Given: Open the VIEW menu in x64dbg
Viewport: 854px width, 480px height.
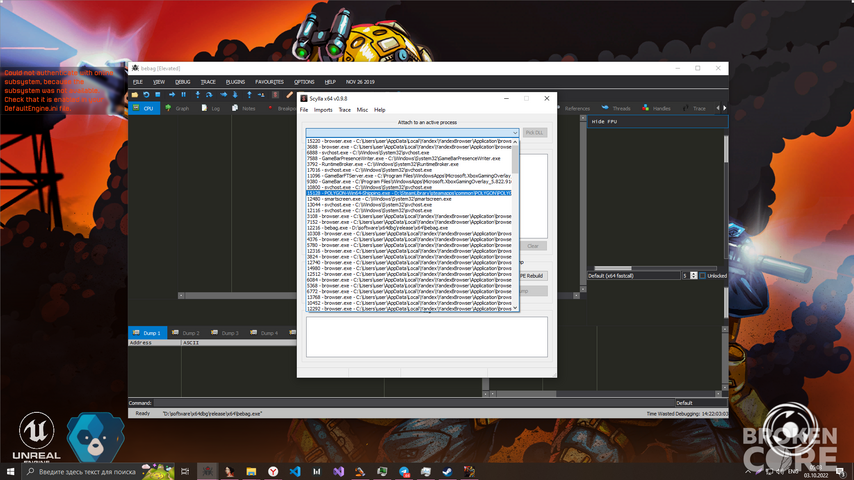Looking at the screenshot, I should pyautogui.click(x=158, y=82).
